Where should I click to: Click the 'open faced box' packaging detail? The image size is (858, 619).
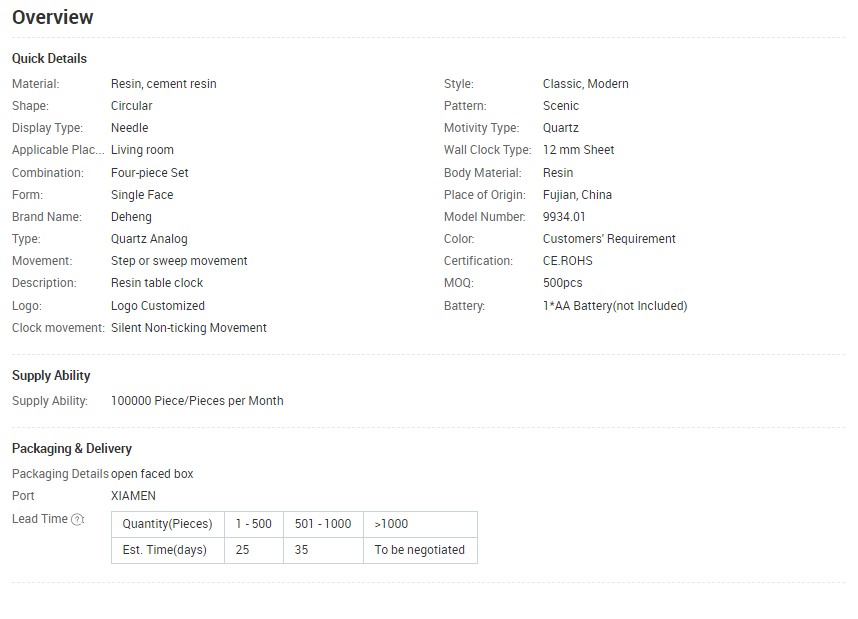pyautogui.click(x=152, y=474)
